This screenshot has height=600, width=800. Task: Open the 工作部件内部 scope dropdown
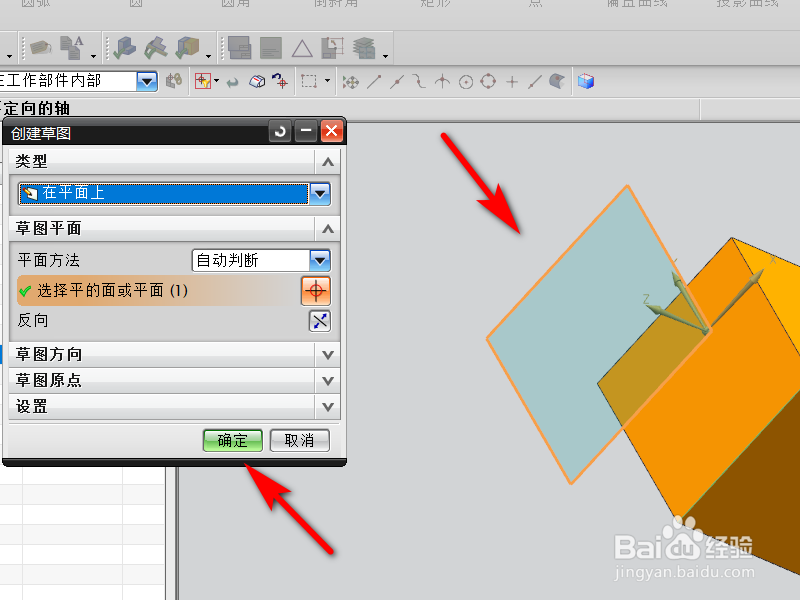click(x=147, y=81)
